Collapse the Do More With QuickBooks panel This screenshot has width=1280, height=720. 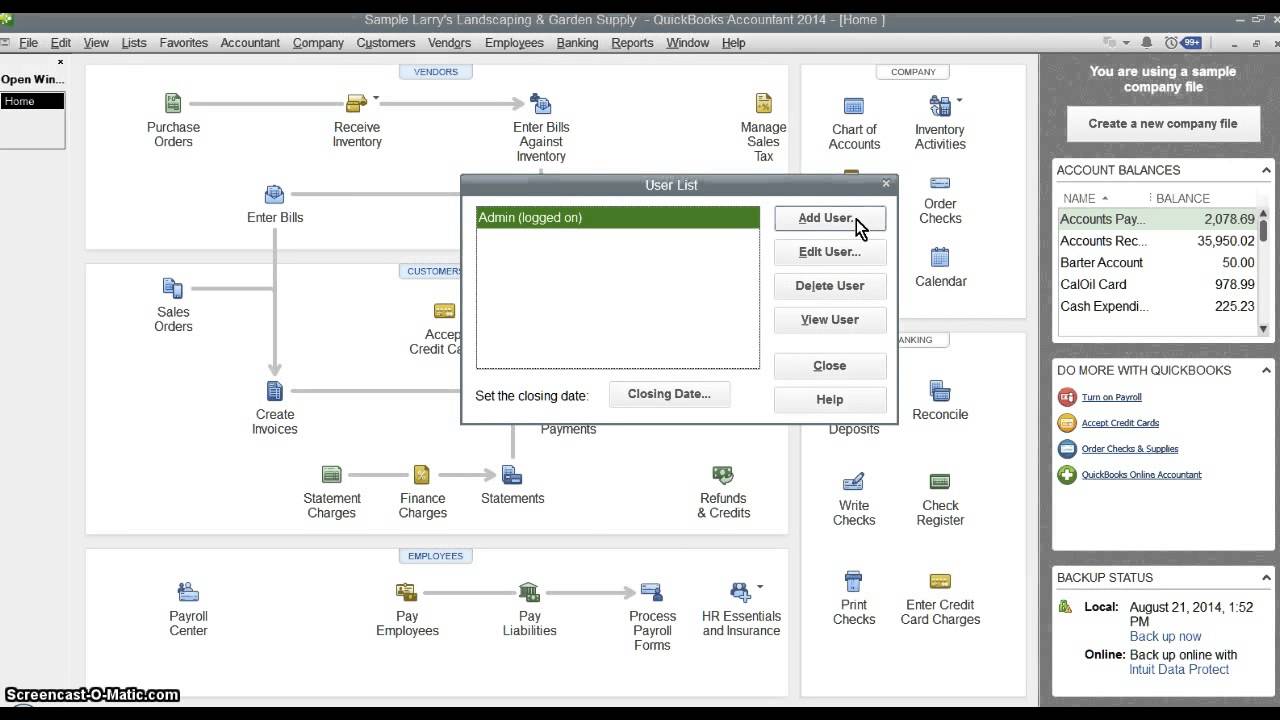pos(1267,370)
